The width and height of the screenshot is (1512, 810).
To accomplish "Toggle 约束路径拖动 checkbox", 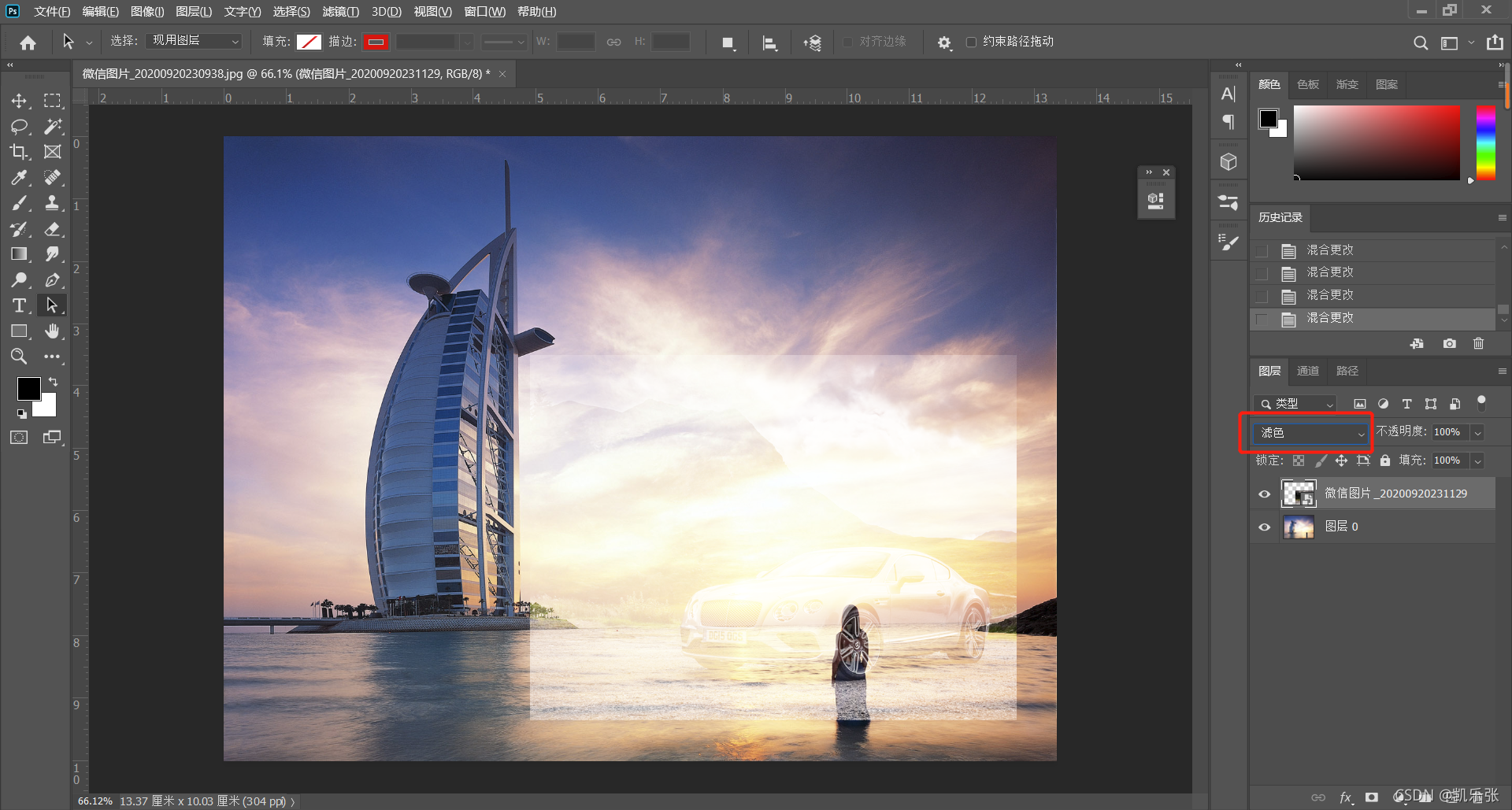I will (x=971, y=42).
